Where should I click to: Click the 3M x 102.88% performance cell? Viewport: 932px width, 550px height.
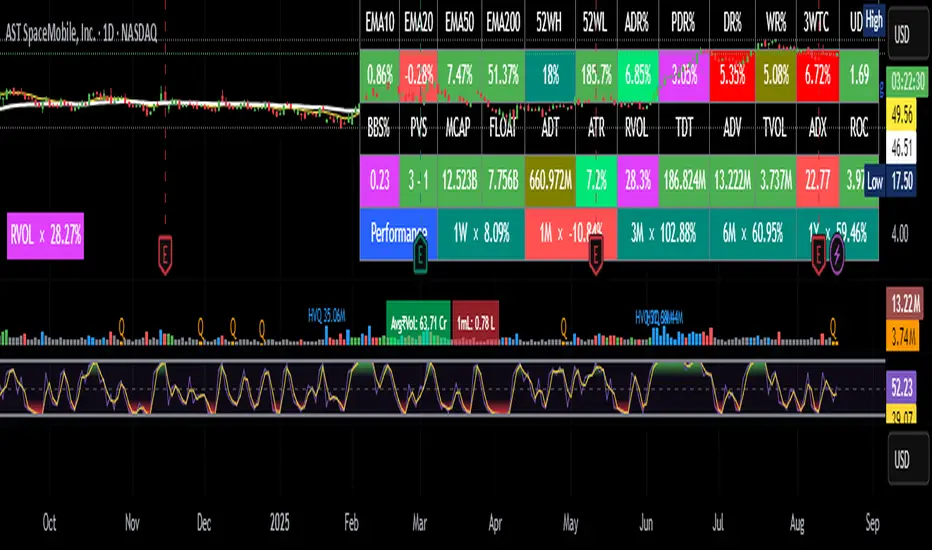pyautogui.click(x=663, y=234)
